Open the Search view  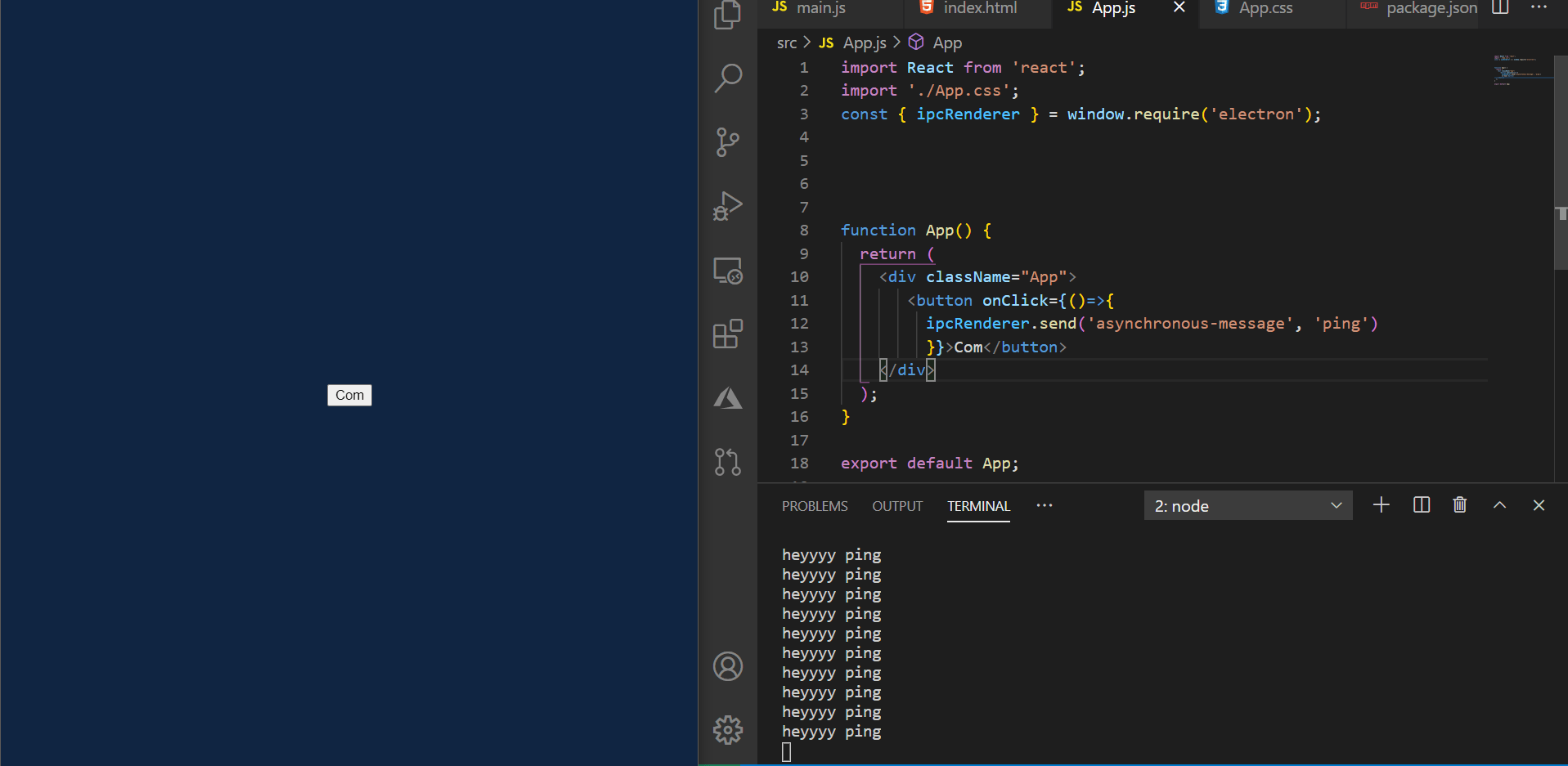pos(727,78)
